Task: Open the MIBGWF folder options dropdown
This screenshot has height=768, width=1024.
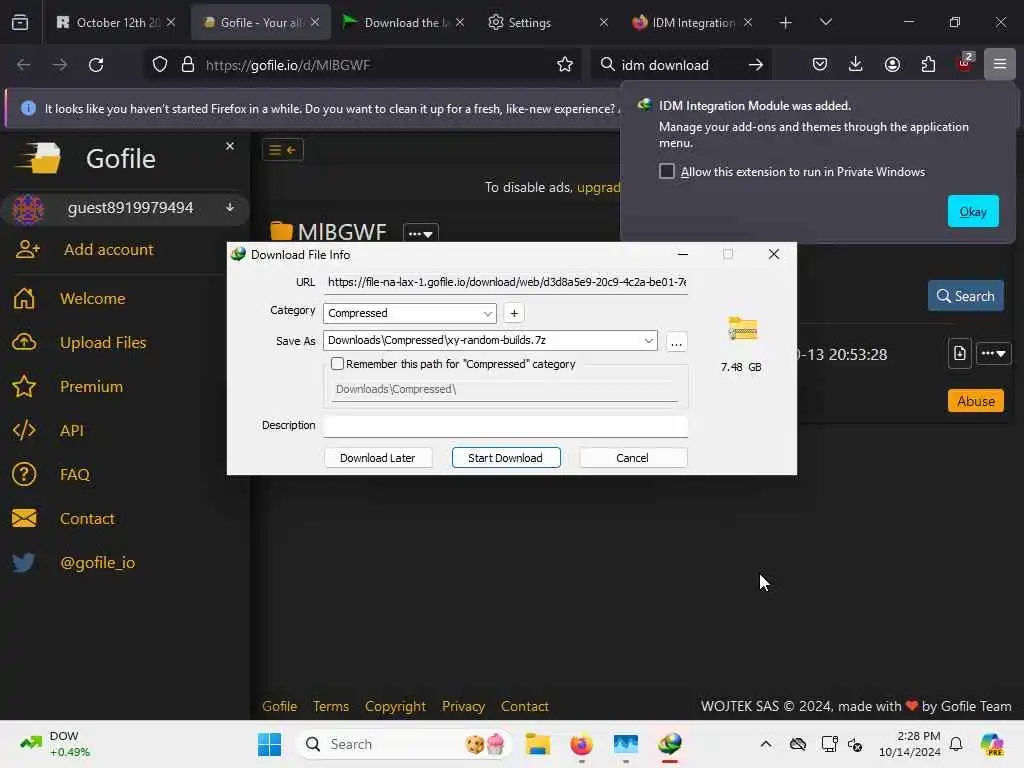Action: click(x=421, y=233)
